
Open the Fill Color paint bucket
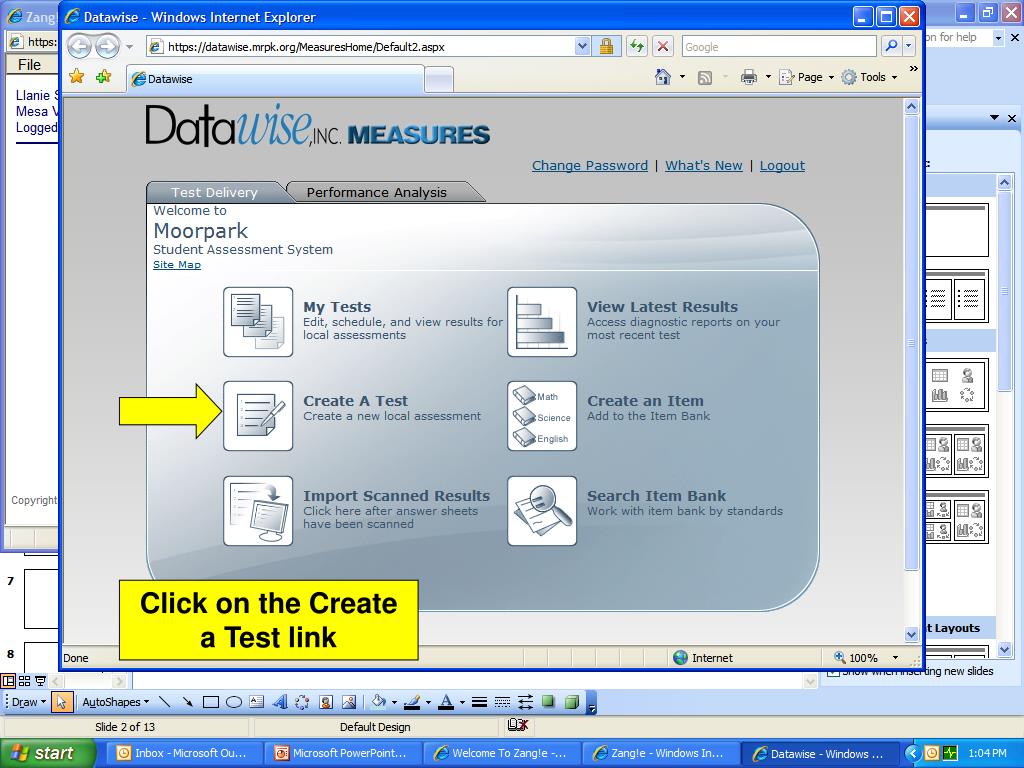378,702
